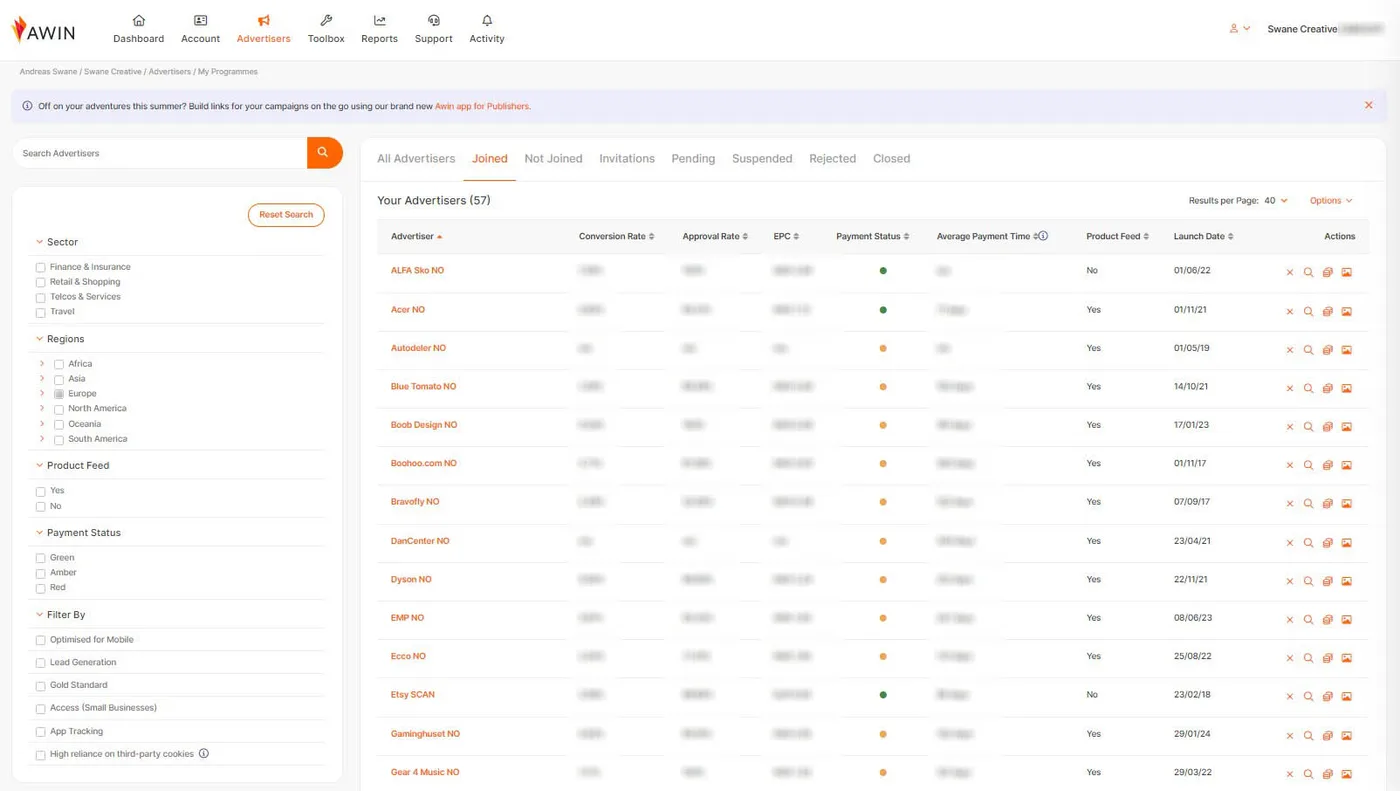The height and width of the screenshot is (791, 1400).
Task: Collapse the Product Feed filter section
Action: tap(39, 465)
